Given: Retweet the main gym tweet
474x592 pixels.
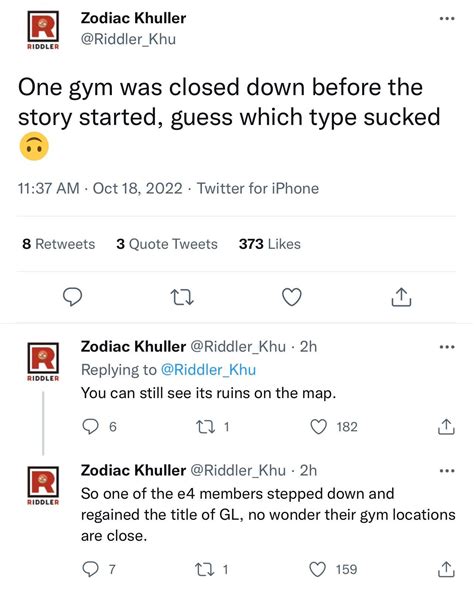Looking at the screenshot, I should [x=182, y=297].
